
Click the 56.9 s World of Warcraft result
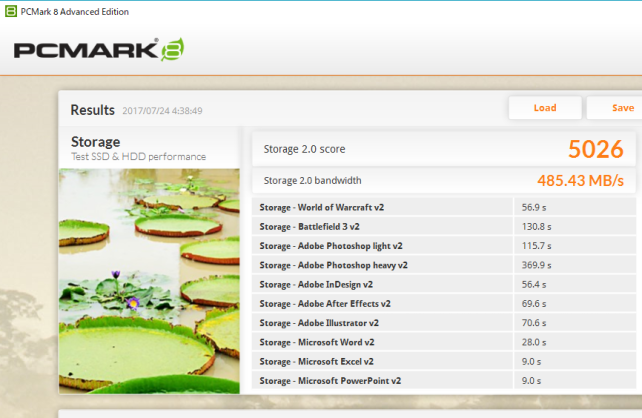(533, 208)
